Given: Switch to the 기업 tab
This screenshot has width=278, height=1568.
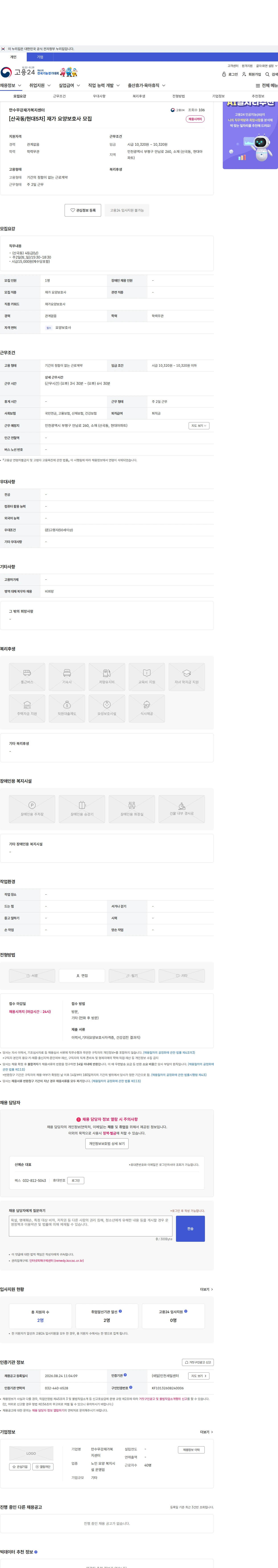Looking at the screenshot, I should point(40,57).
